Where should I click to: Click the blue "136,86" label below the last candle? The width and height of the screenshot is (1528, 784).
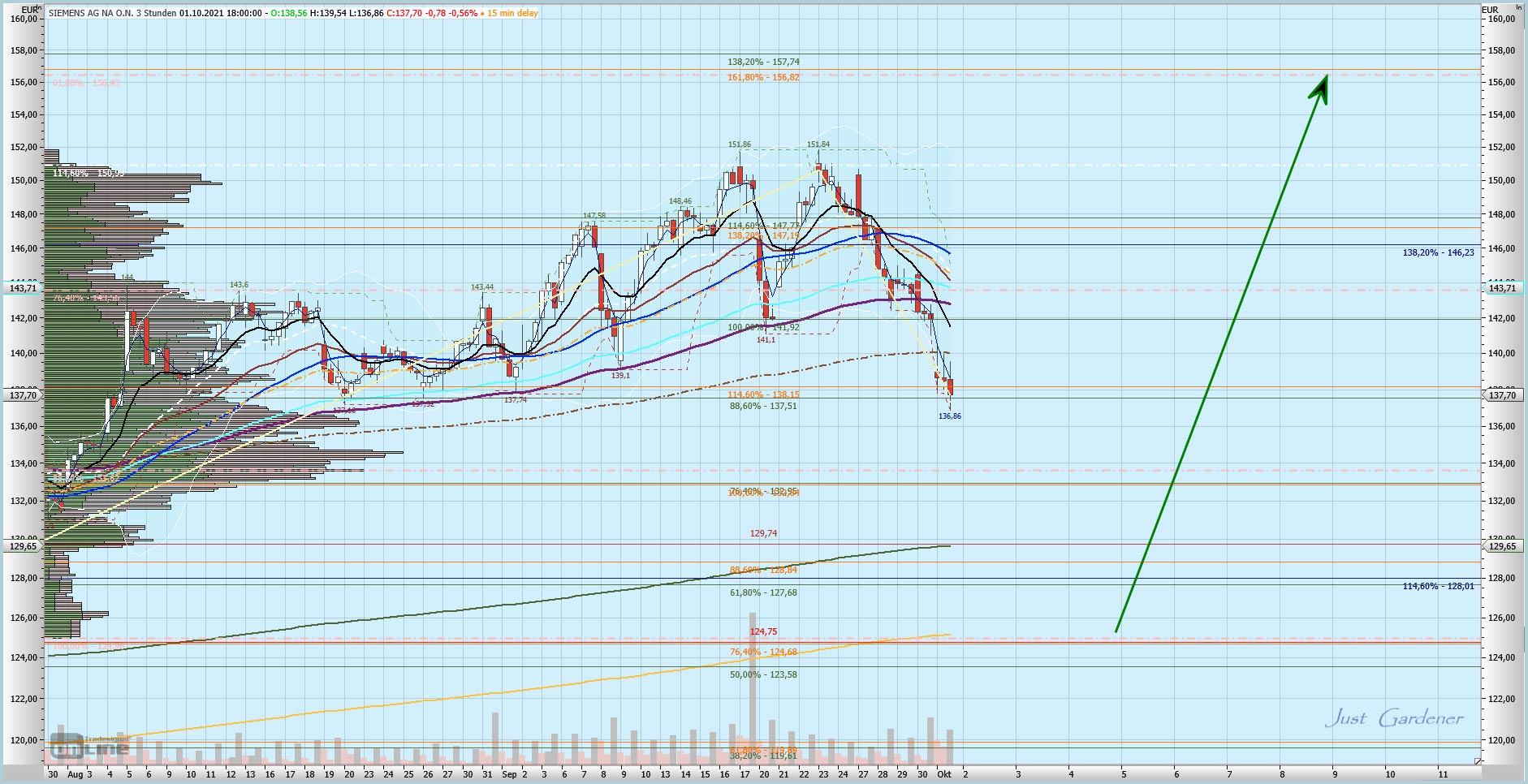pos(950,416)
